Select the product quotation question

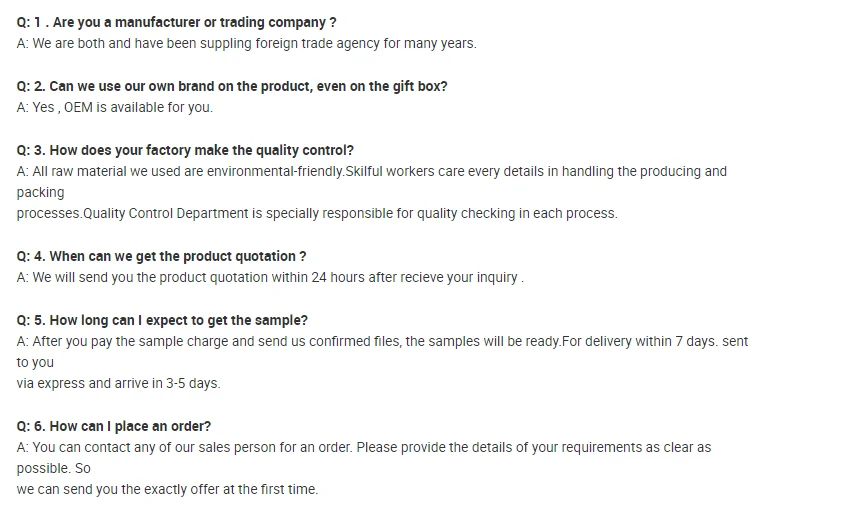[x=161, y=256]
